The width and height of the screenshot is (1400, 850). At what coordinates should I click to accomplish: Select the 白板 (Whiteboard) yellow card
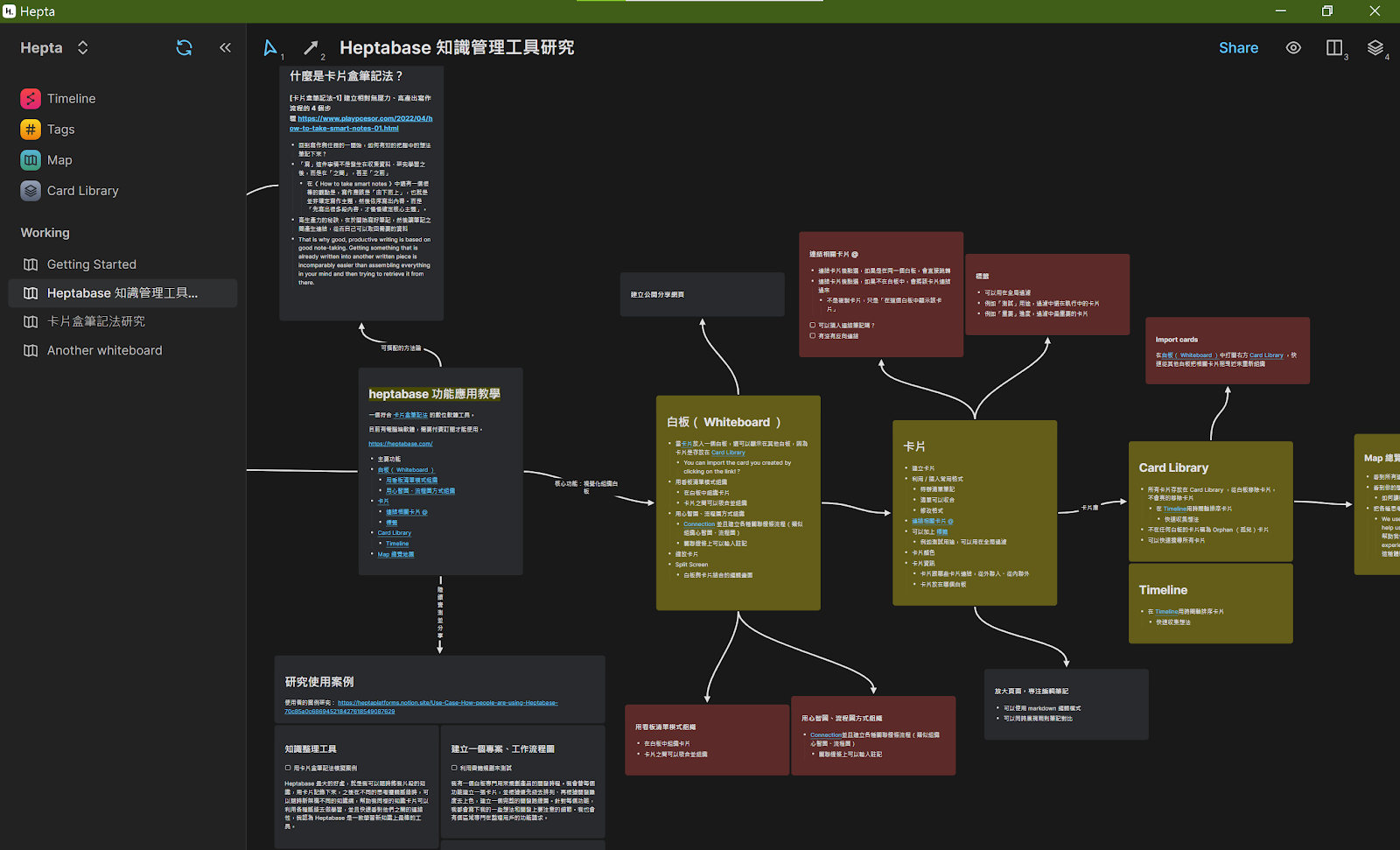(x=738, y=502)
